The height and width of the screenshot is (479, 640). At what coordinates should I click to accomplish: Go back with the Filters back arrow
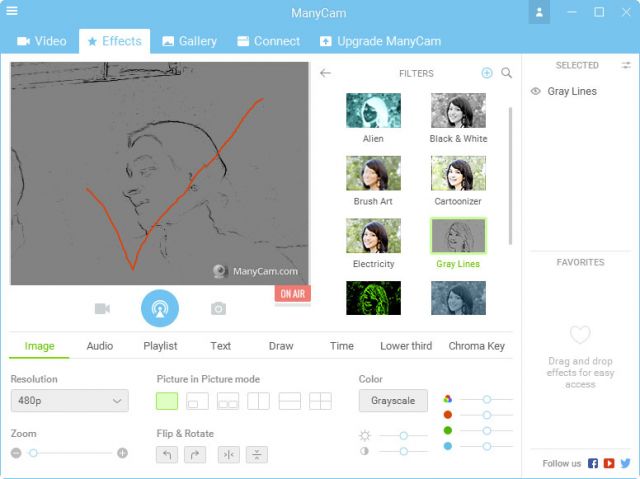pos(325,73)
